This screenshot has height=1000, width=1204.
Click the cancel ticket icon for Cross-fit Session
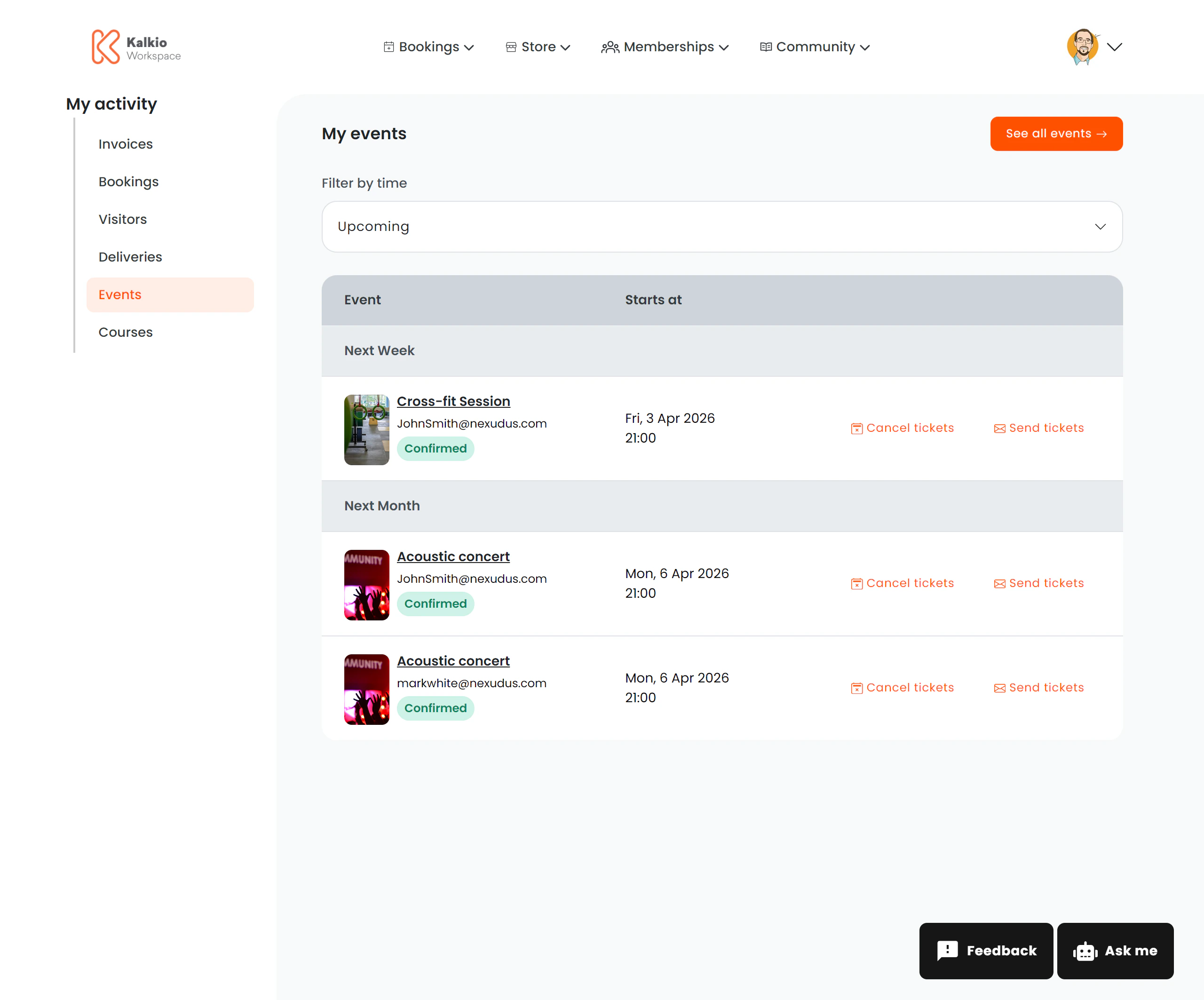coord(856,428)
